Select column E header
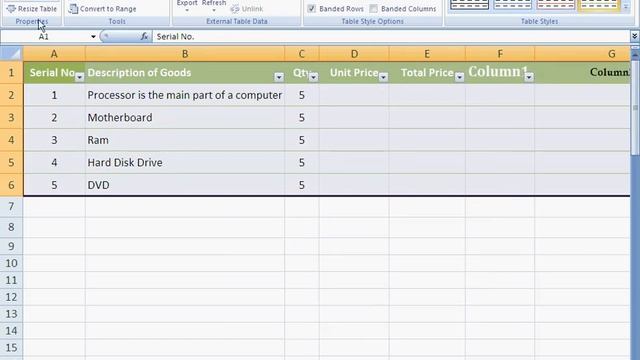The image size is (640, 360). [x=427, y=54]
